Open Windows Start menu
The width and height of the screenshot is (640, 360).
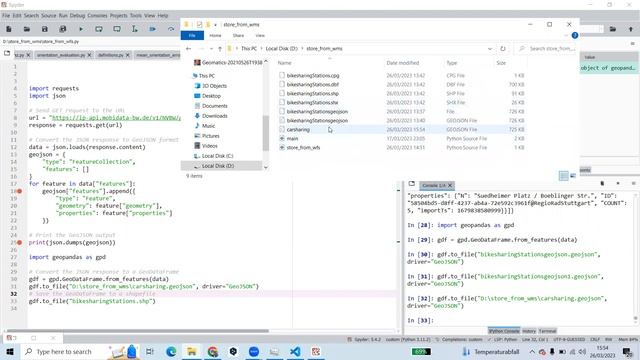click(x=9, y=351)
